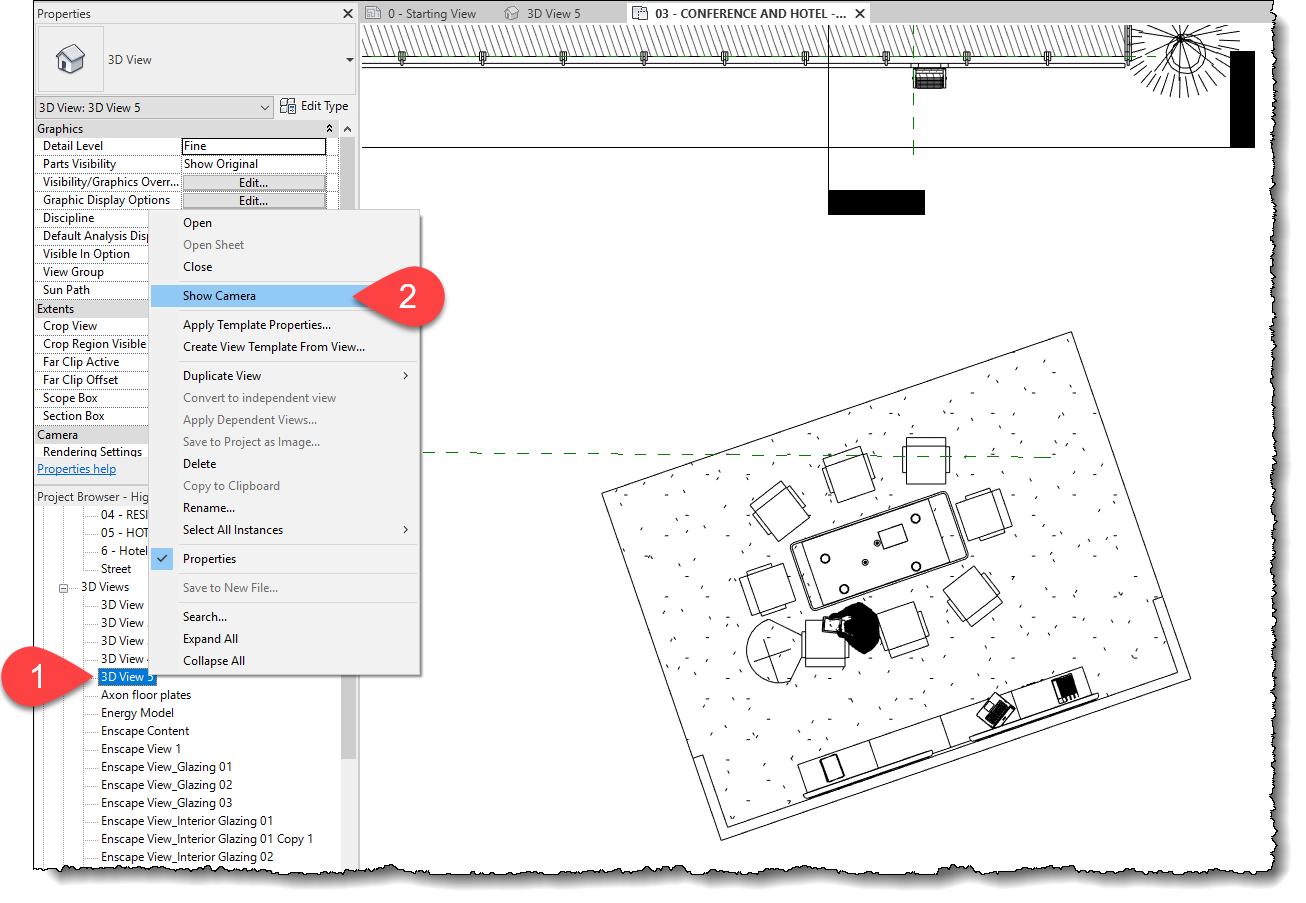Screen dimensions: 1306x903
Task: Open the Detail Level dropdown showing Fine
Action: (x=253, y=145)
